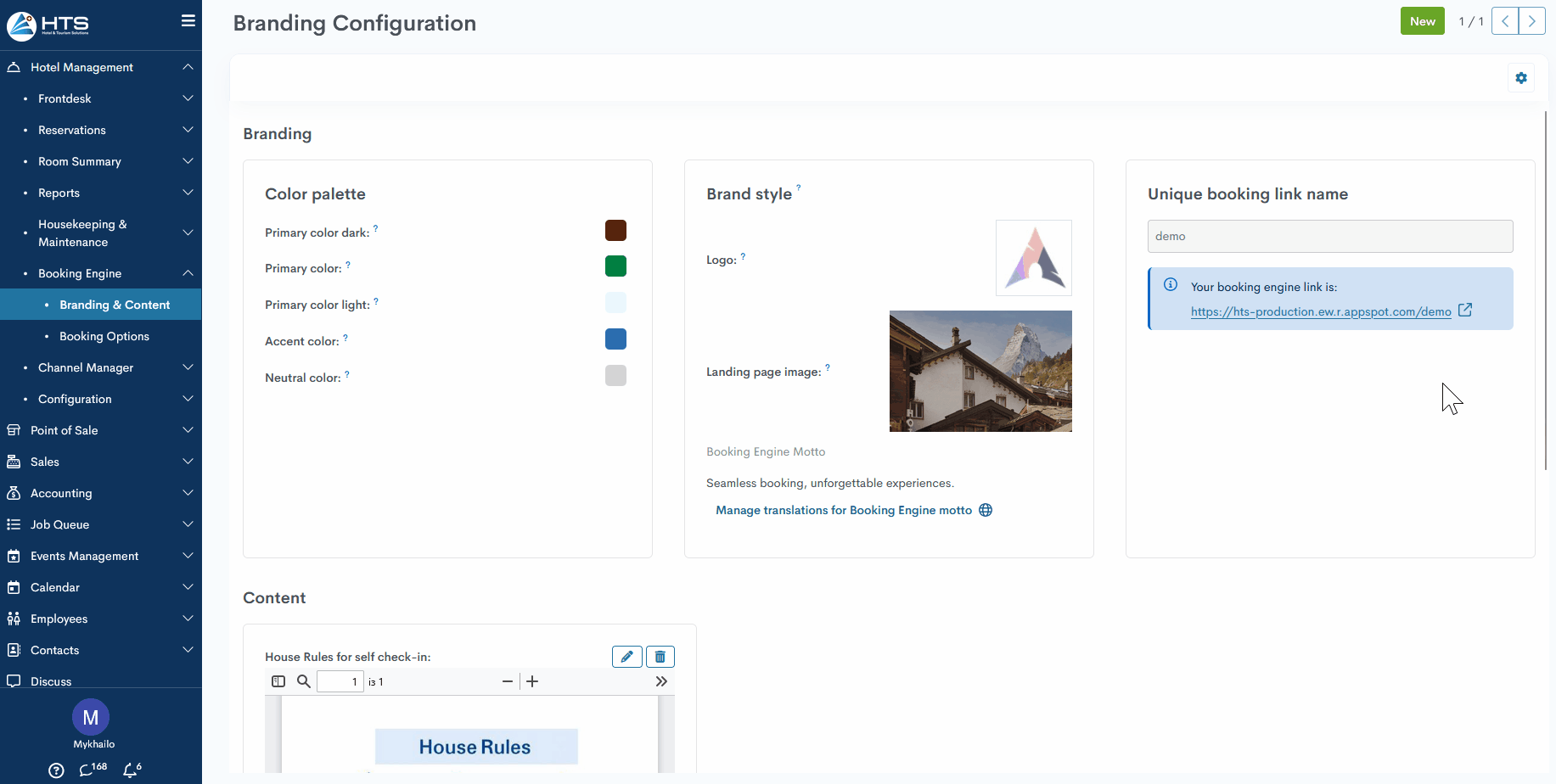Click the landing page image thumbnail

[980, 371]
